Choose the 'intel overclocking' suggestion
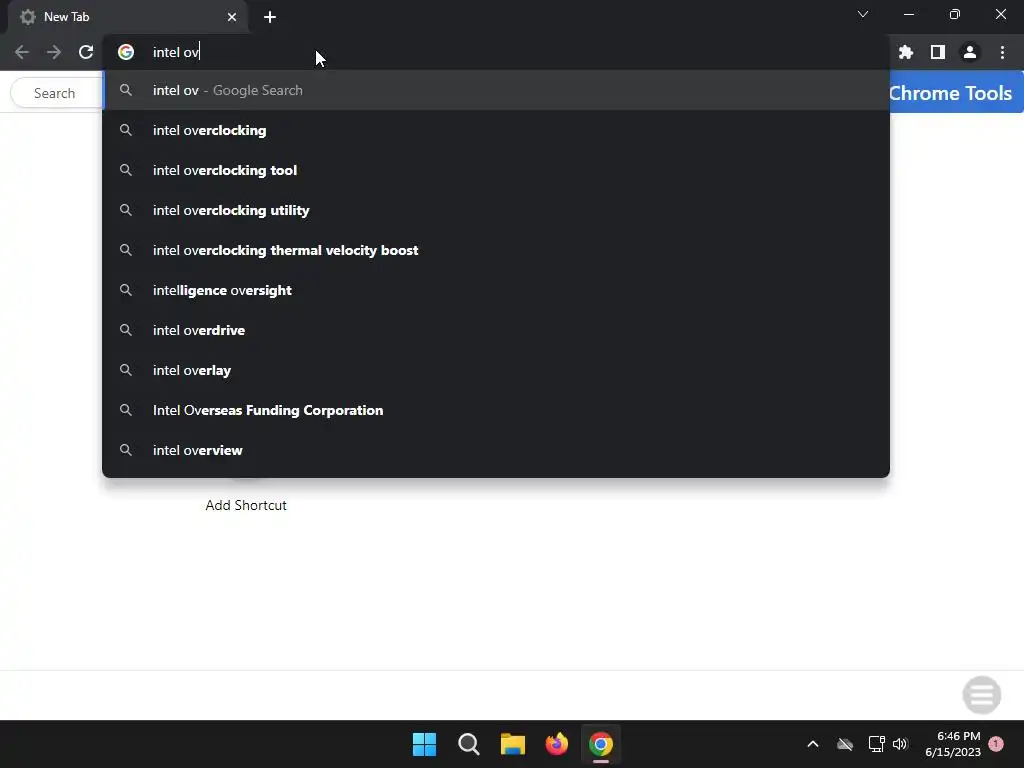The width and height of the screenshot is (1024, 768). click(496, 130)
